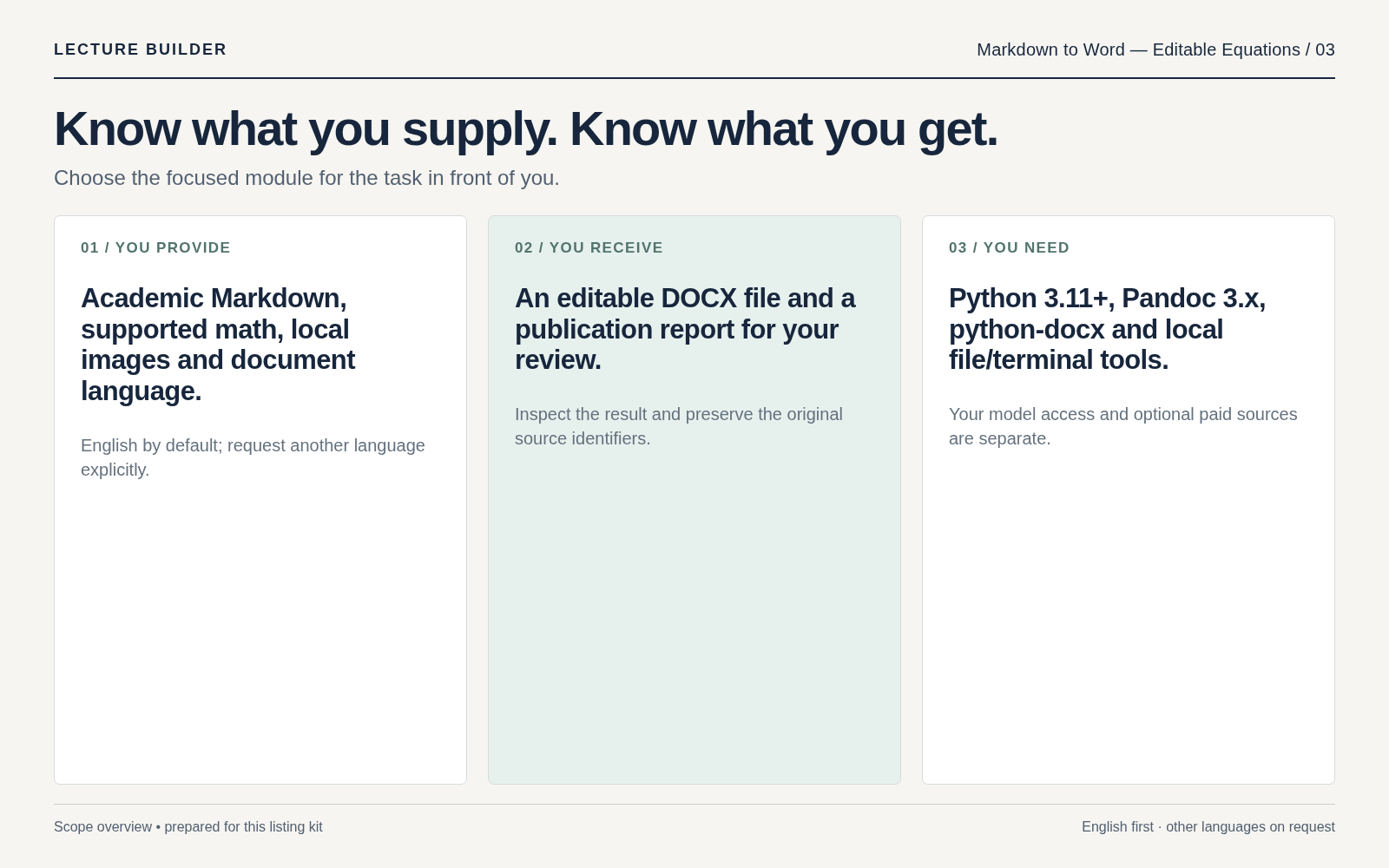Click the LECTURE BUILDER brand label
Screen dimensions: 1389x868
point(140,49)
